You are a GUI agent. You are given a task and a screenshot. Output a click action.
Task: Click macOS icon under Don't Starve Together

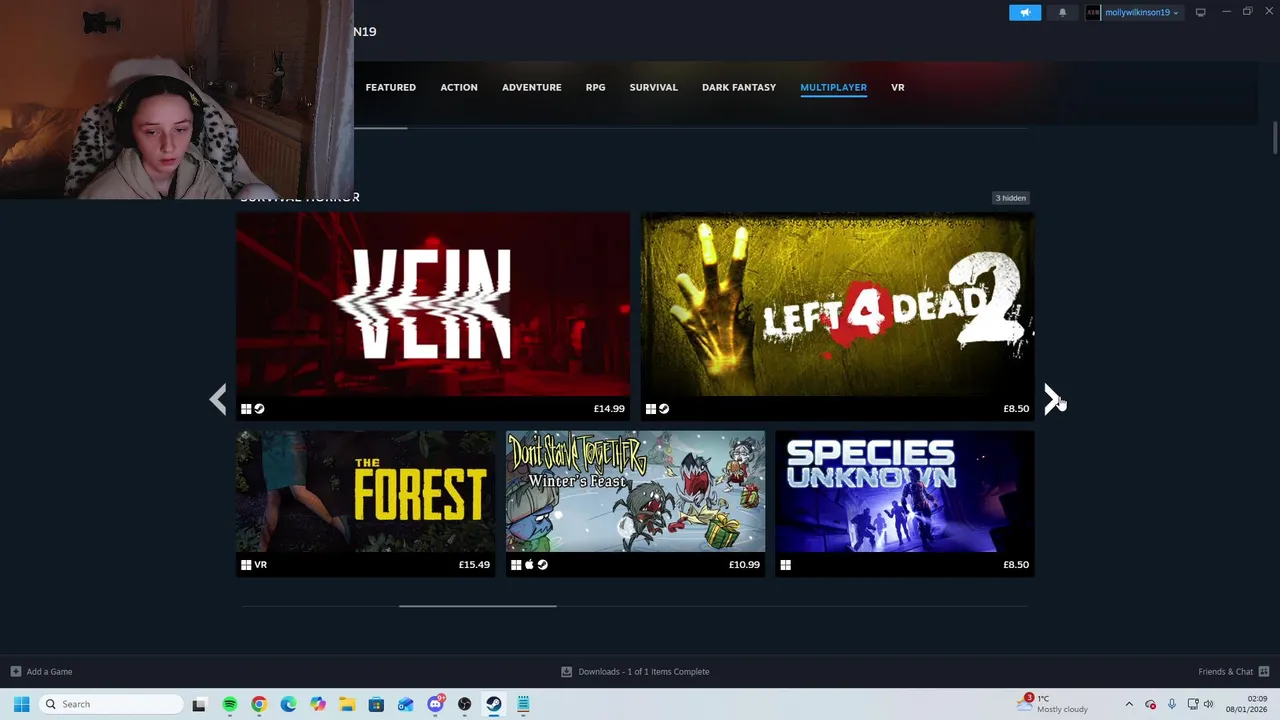[530, 565]
